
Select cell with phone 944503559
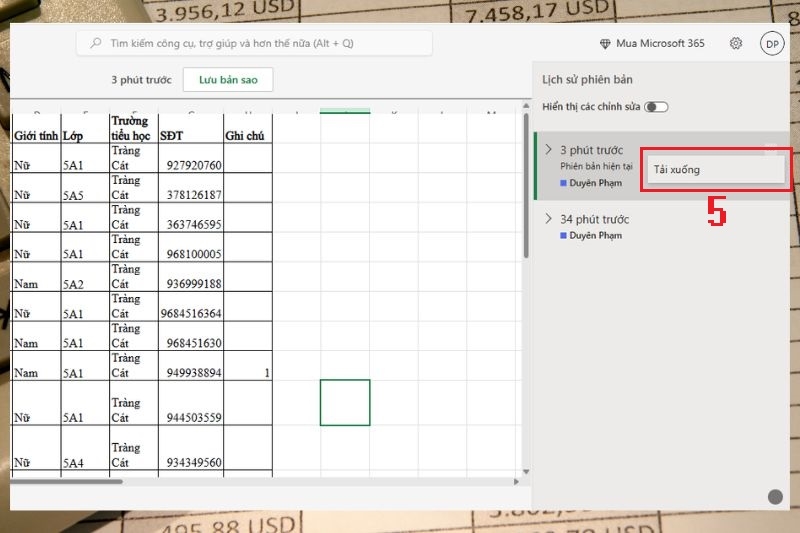point(191,402)
